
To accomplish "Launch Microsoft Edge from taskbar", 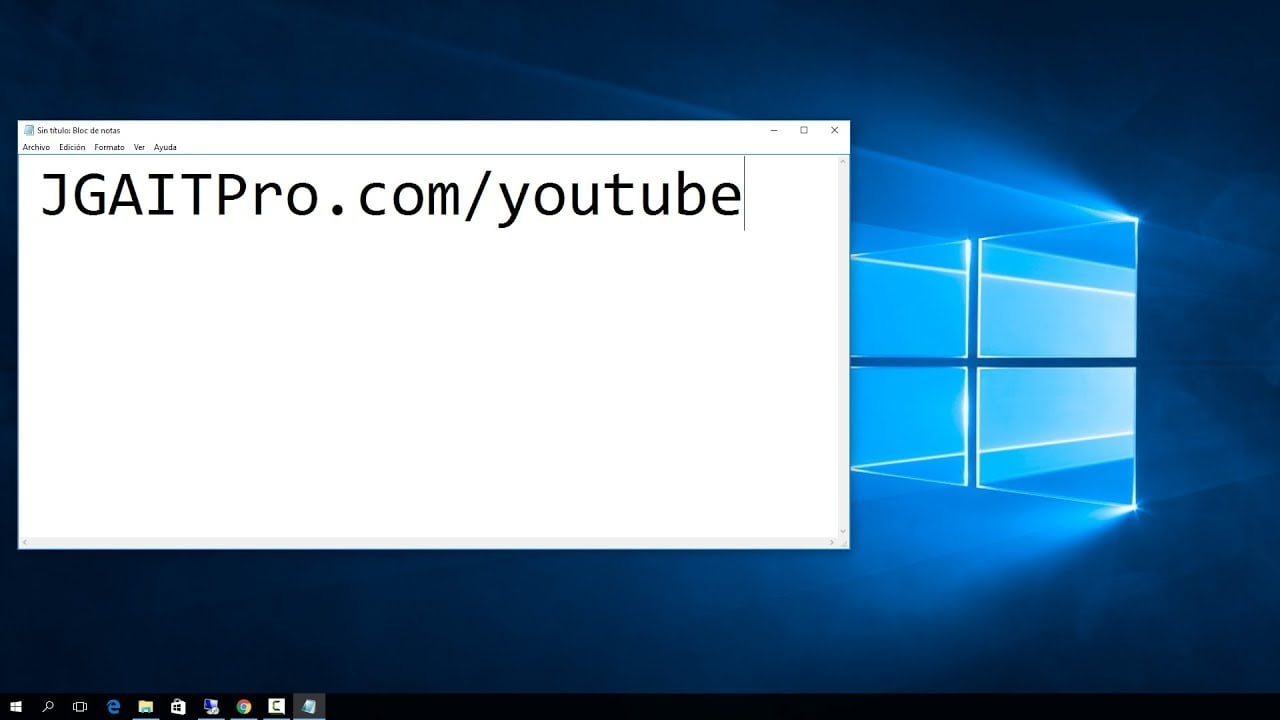I will pos(113,707).
